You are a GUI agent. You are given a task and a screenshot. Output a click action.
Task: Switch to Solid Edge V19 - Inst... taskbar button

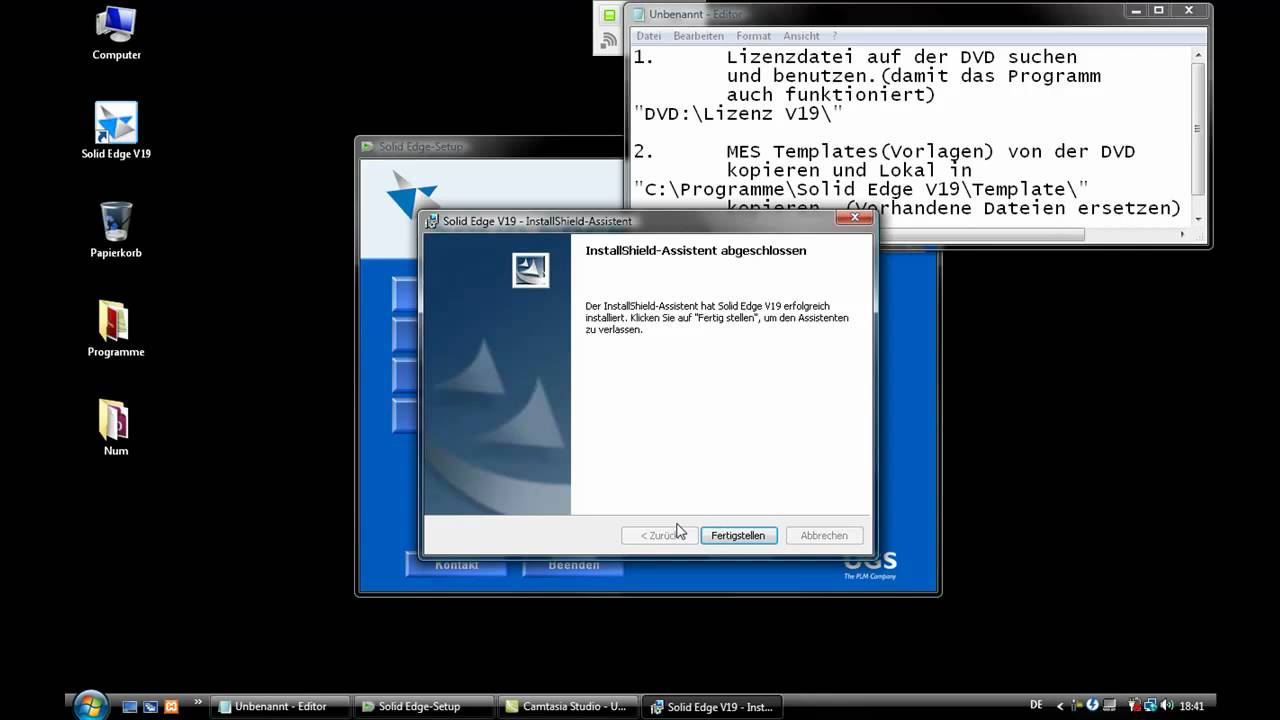[x=713, y=706]
